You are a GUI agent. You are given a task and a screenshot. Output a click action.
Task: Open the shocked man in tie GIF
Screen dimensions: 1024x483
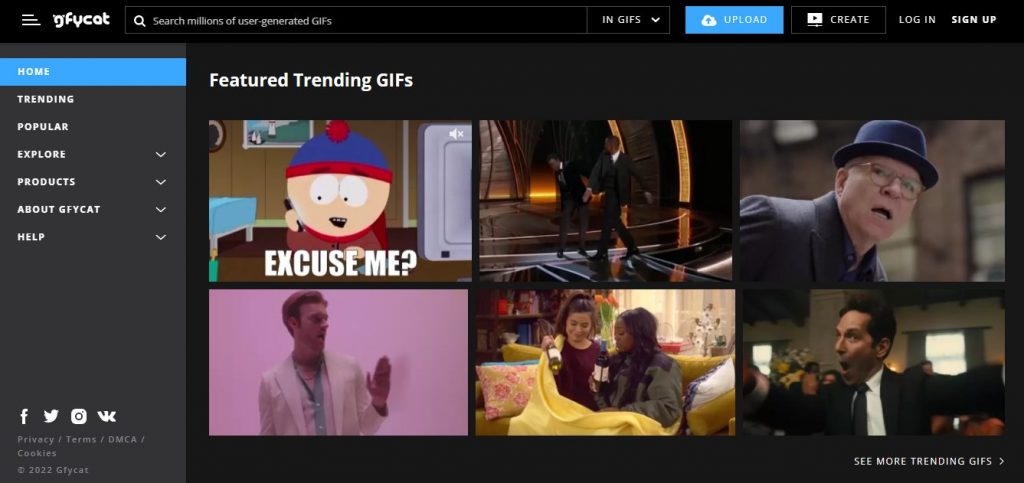pos(874,362)
